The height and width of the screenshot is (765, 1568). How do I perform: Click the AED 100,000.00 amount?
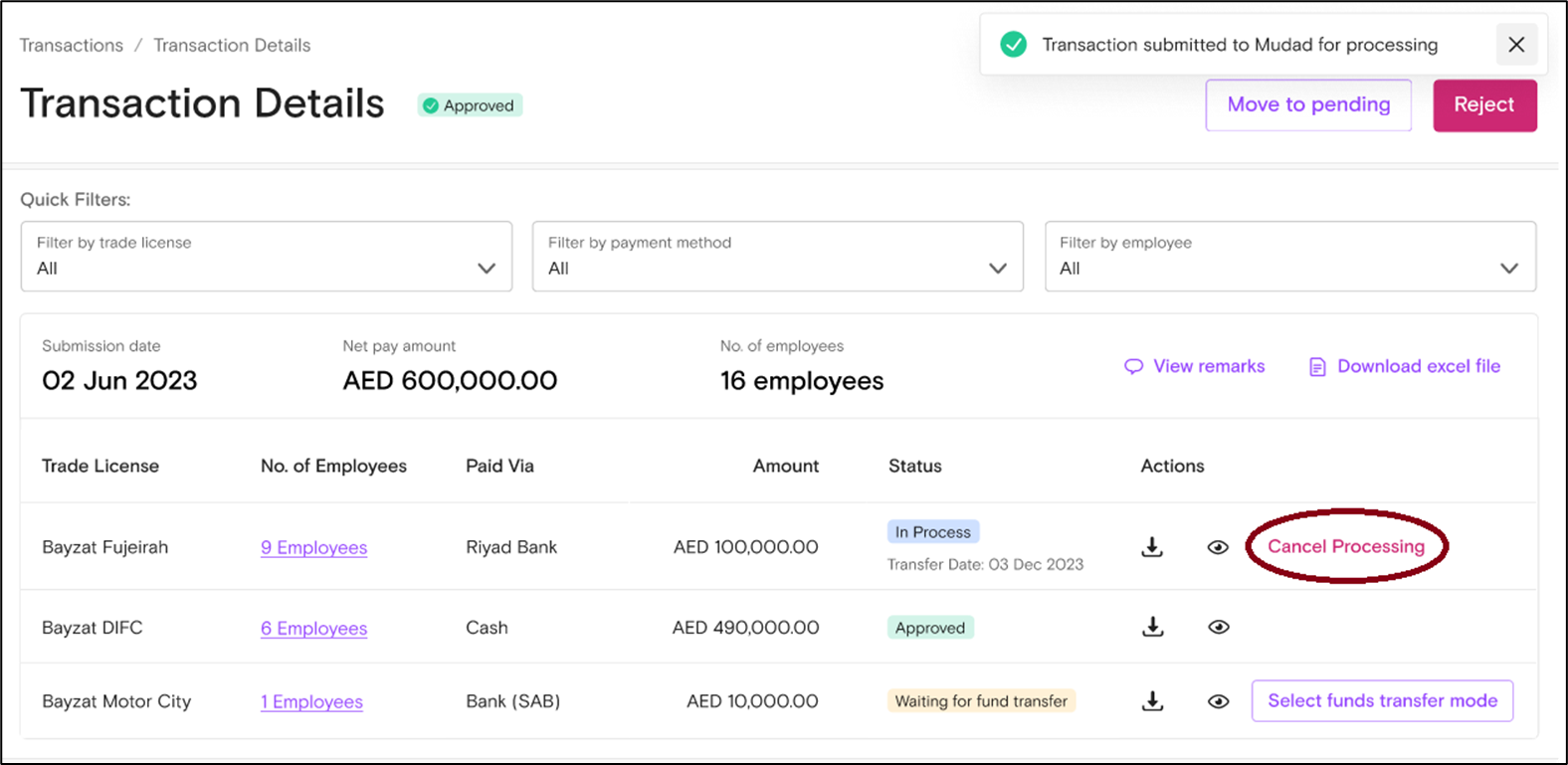point(746,547)
